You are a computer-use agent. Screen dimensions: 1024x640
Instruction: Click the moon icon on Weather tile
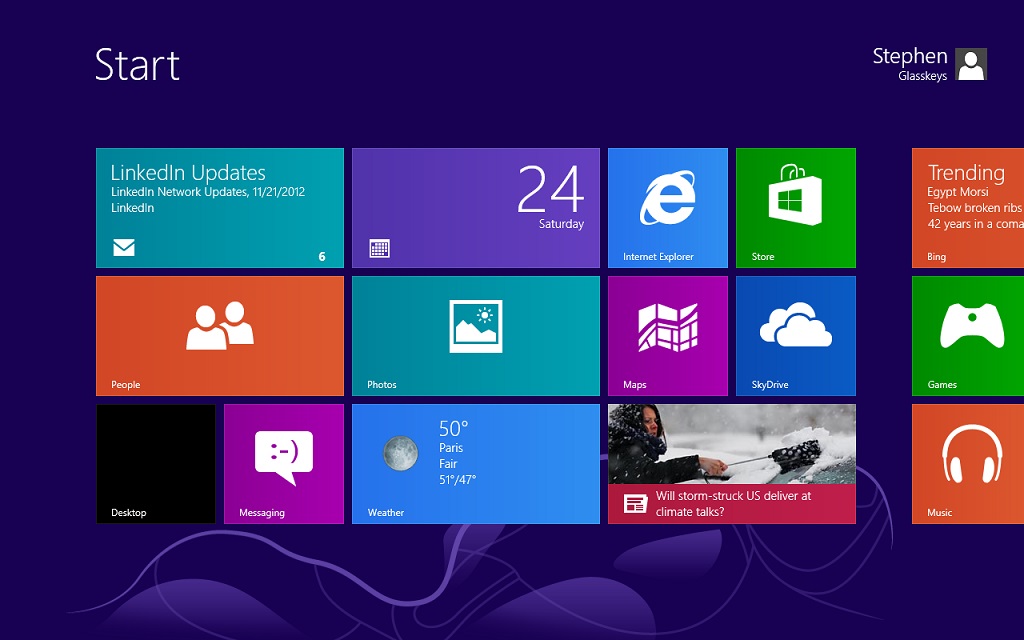click(401, 454)
